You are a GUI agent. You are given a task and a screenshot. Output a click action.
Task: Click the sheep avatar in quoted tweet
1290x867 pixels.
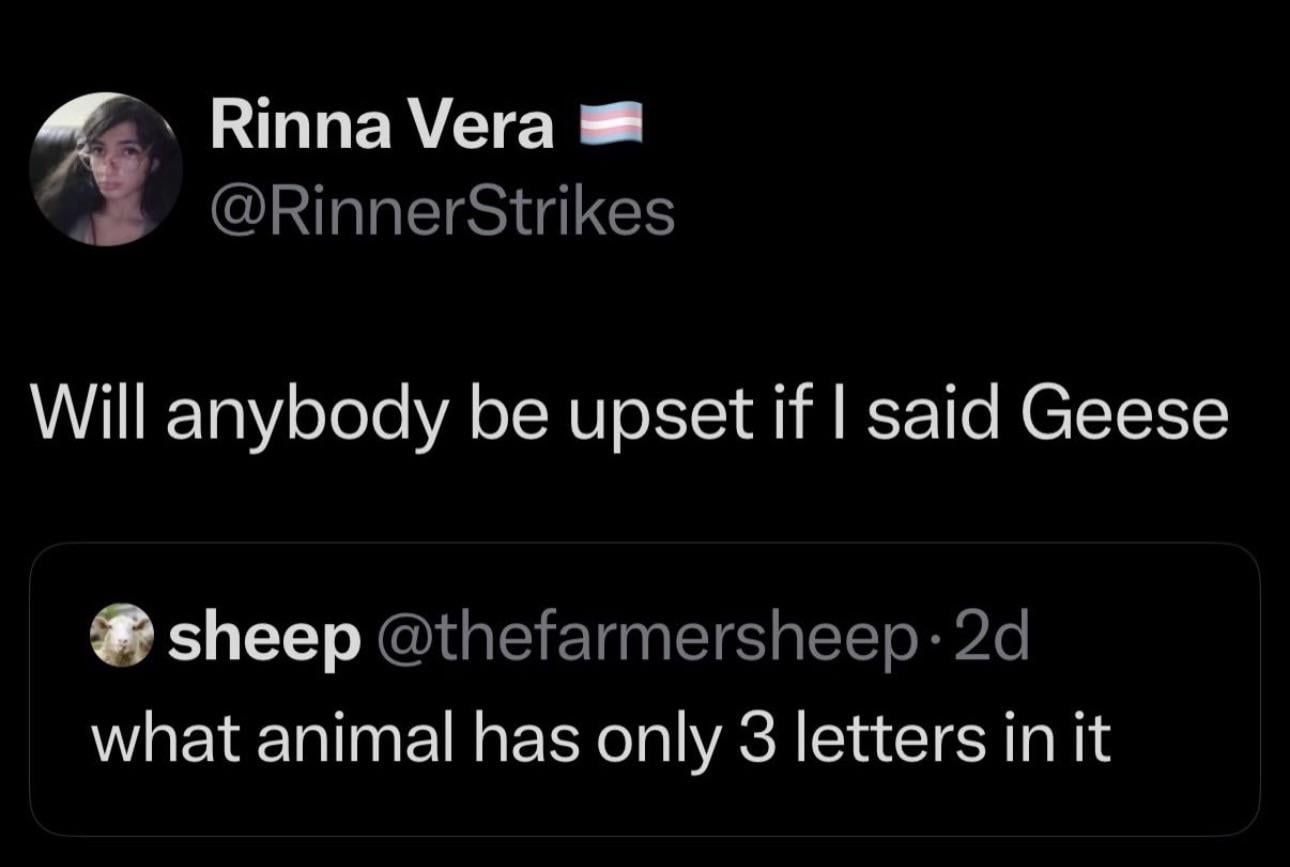click(122, 638)
